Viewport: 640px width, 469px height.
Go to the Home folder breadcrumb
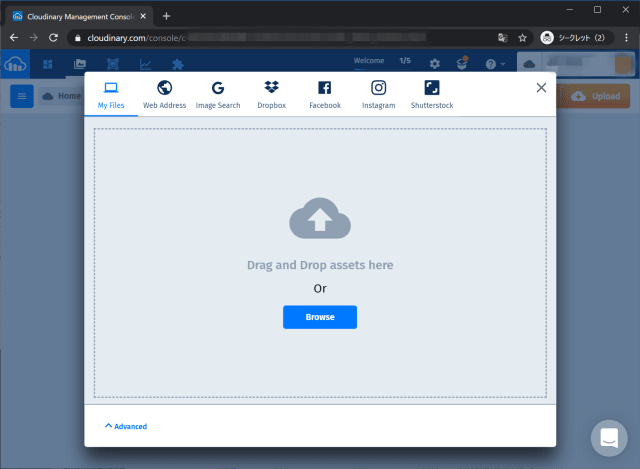click(x=62, y=96)
